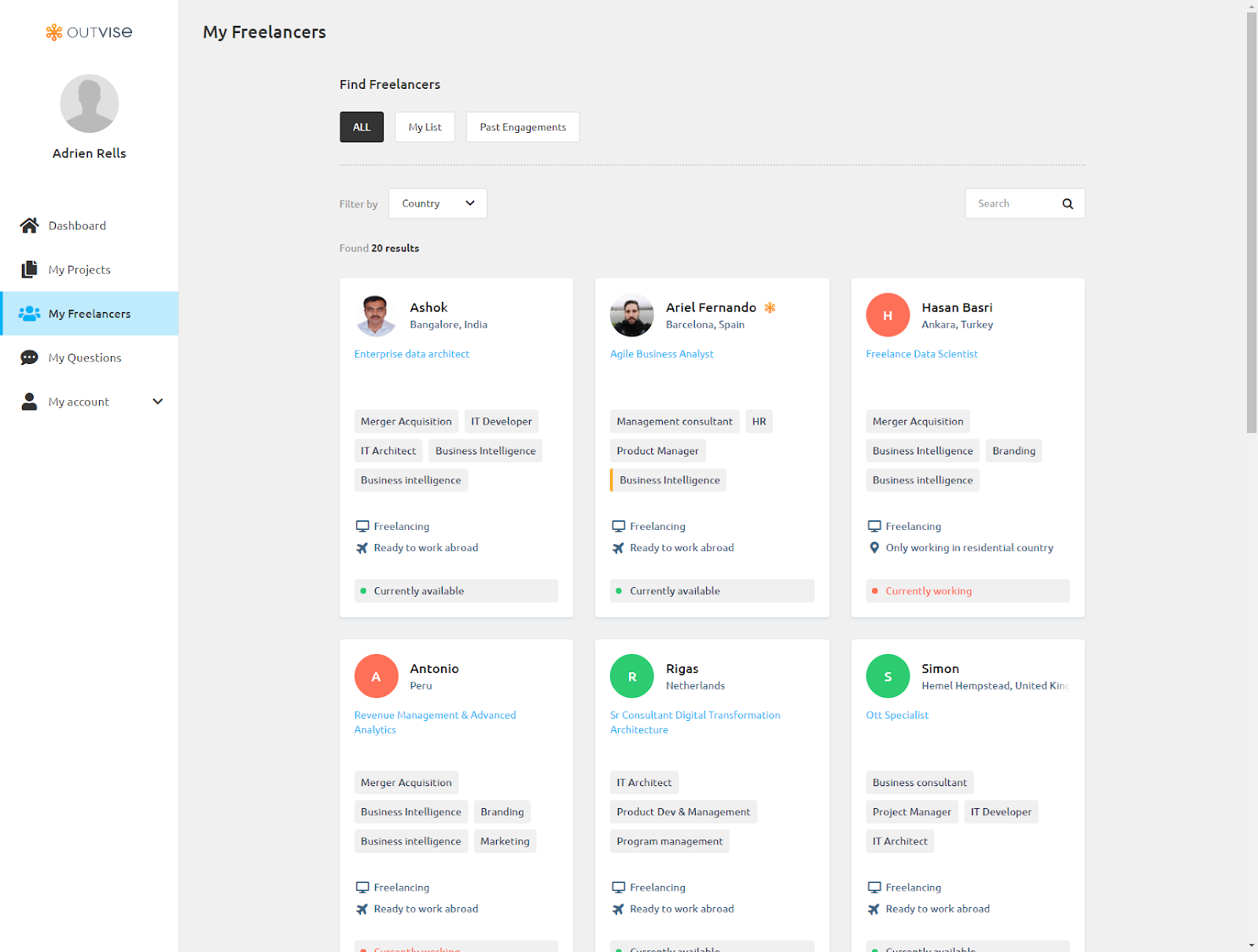Select the ALL tab
Viewport: 1258px width, 952px height.
coord(362,127)
